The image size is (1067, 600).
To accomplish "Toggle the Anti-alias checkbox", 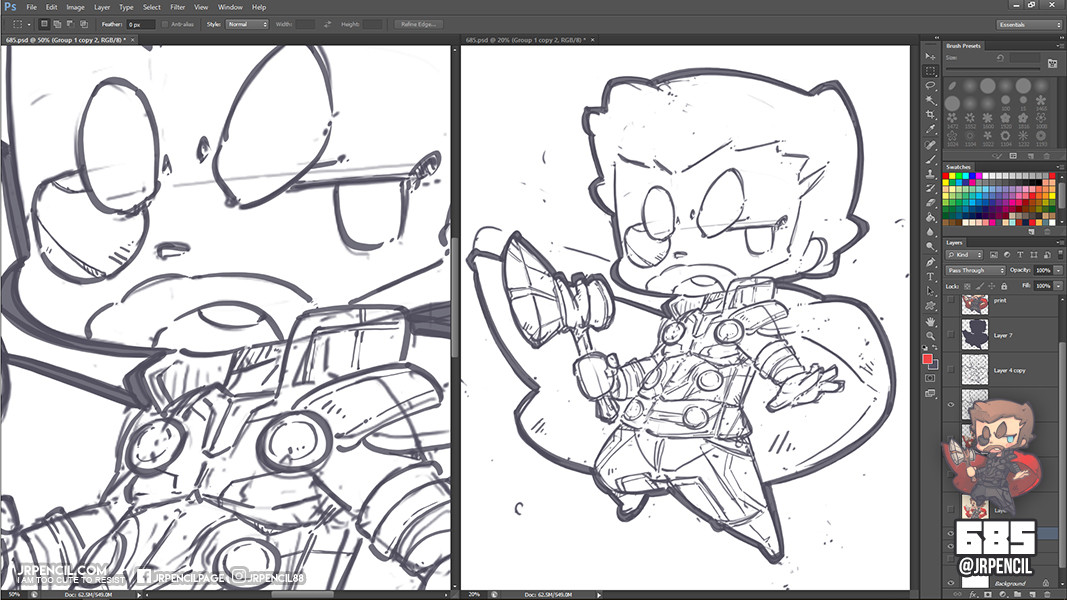I will click(x=165, y=24).
